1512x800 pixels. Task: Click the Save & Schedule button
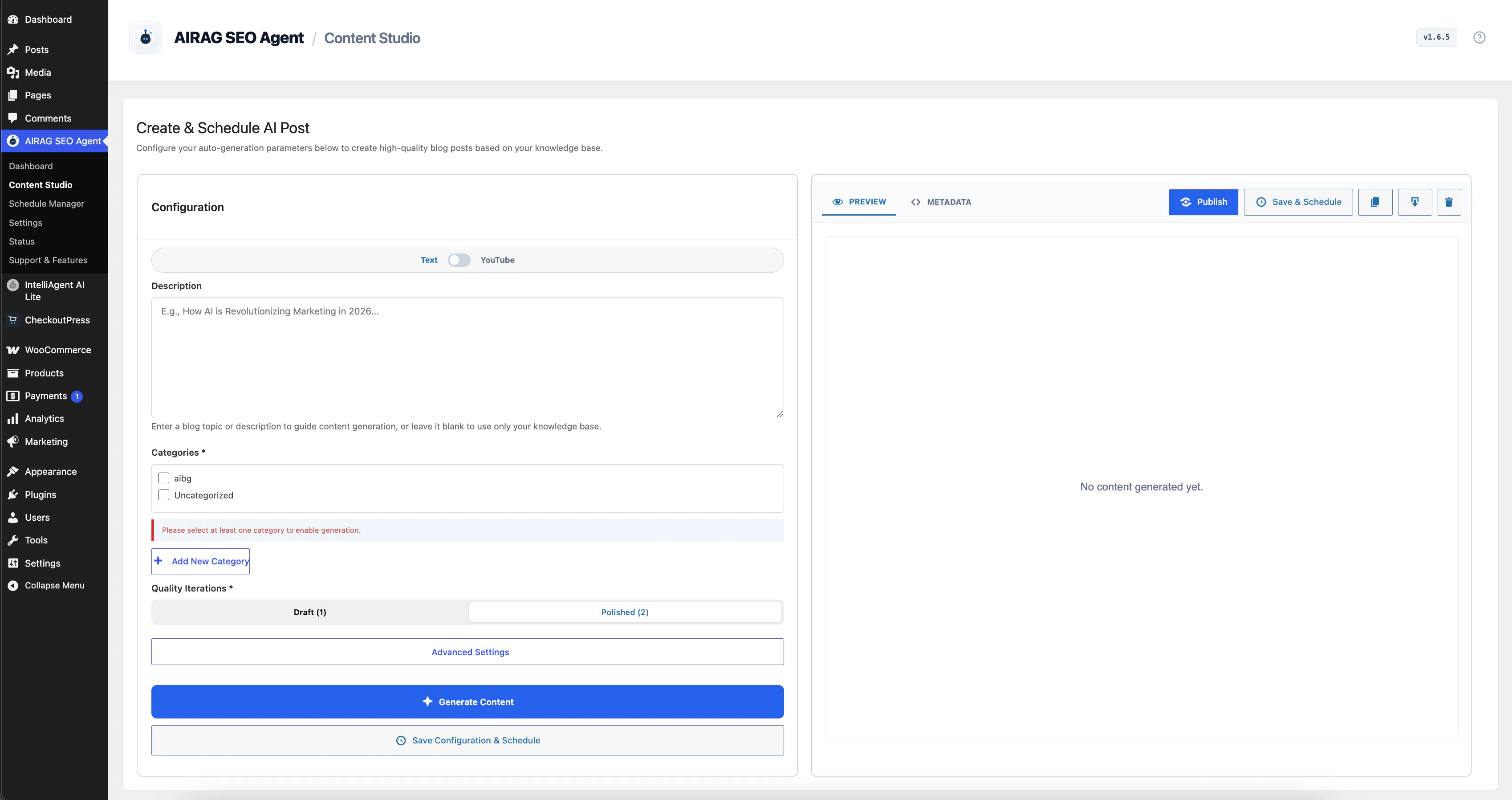tap(1298, 202)
